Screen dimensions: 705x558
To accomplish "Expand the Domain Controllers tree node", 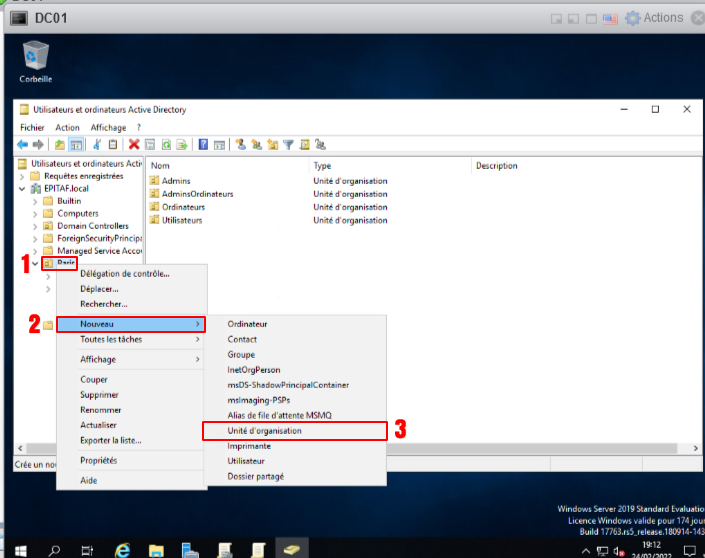I will pos(35,226).
